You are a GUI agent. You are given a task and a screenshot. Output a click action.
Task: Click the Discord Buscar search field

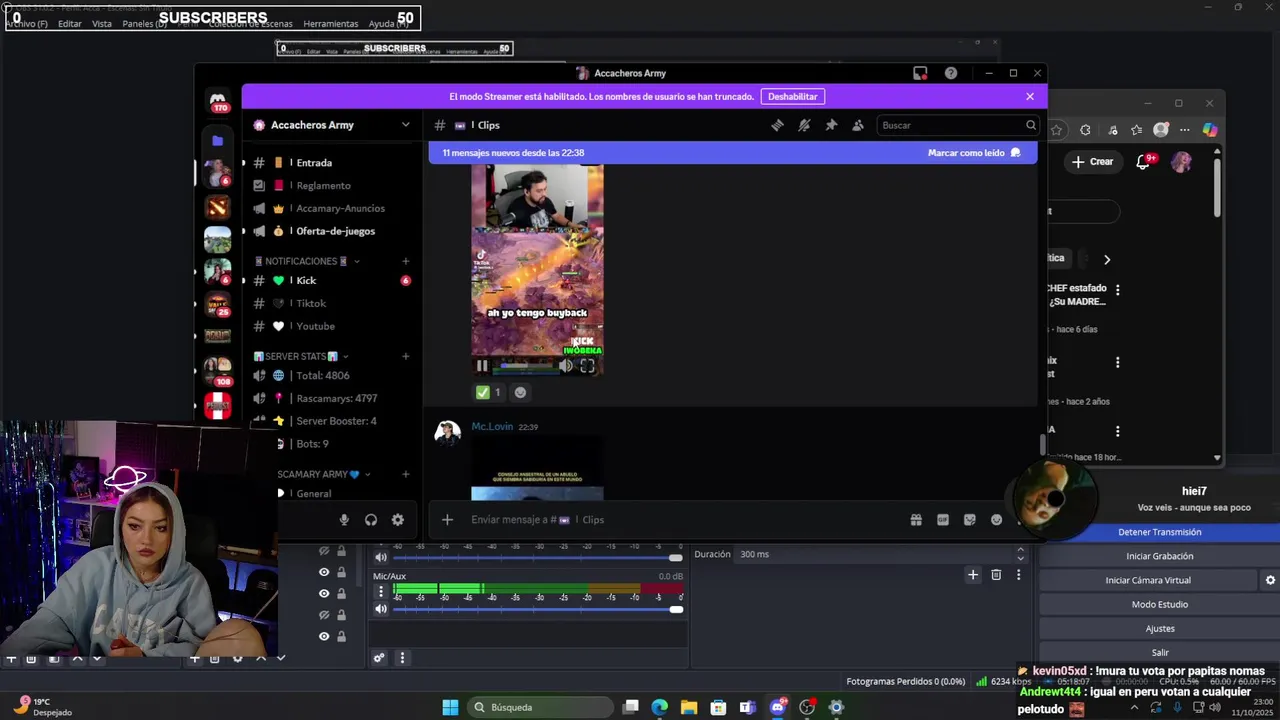click(957, 125)
